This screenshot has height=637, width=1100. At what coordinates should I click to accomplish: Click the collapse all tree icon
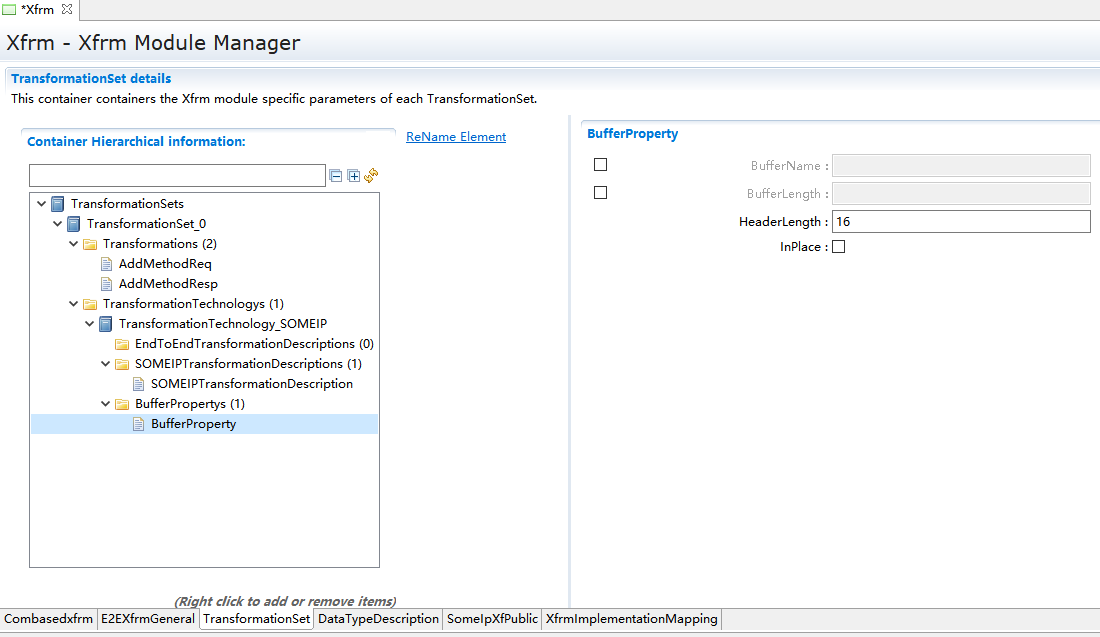(x=337, y=176)
